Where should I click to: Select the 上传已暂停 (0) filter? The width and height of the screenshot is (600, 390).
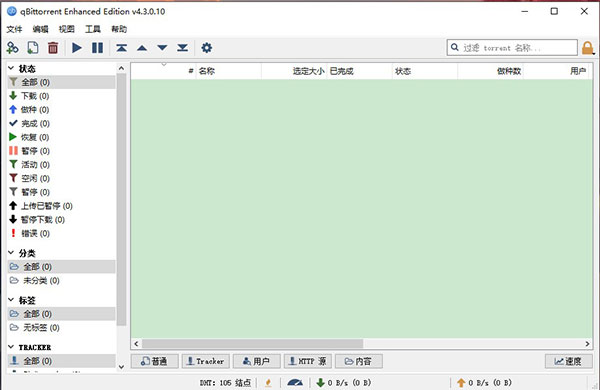pyautogui.click(x=61, y=206)
